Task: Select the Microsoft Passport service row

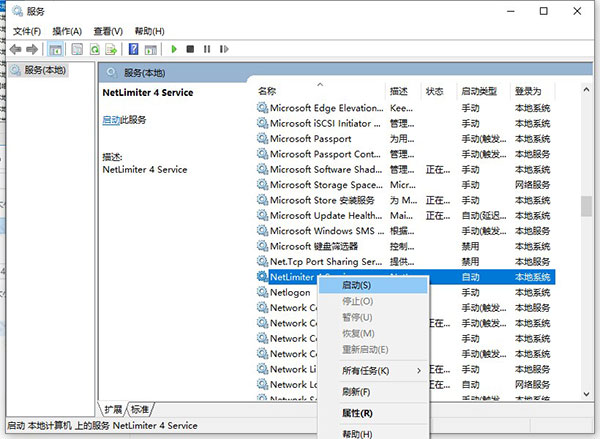Action: pos(310,139)
